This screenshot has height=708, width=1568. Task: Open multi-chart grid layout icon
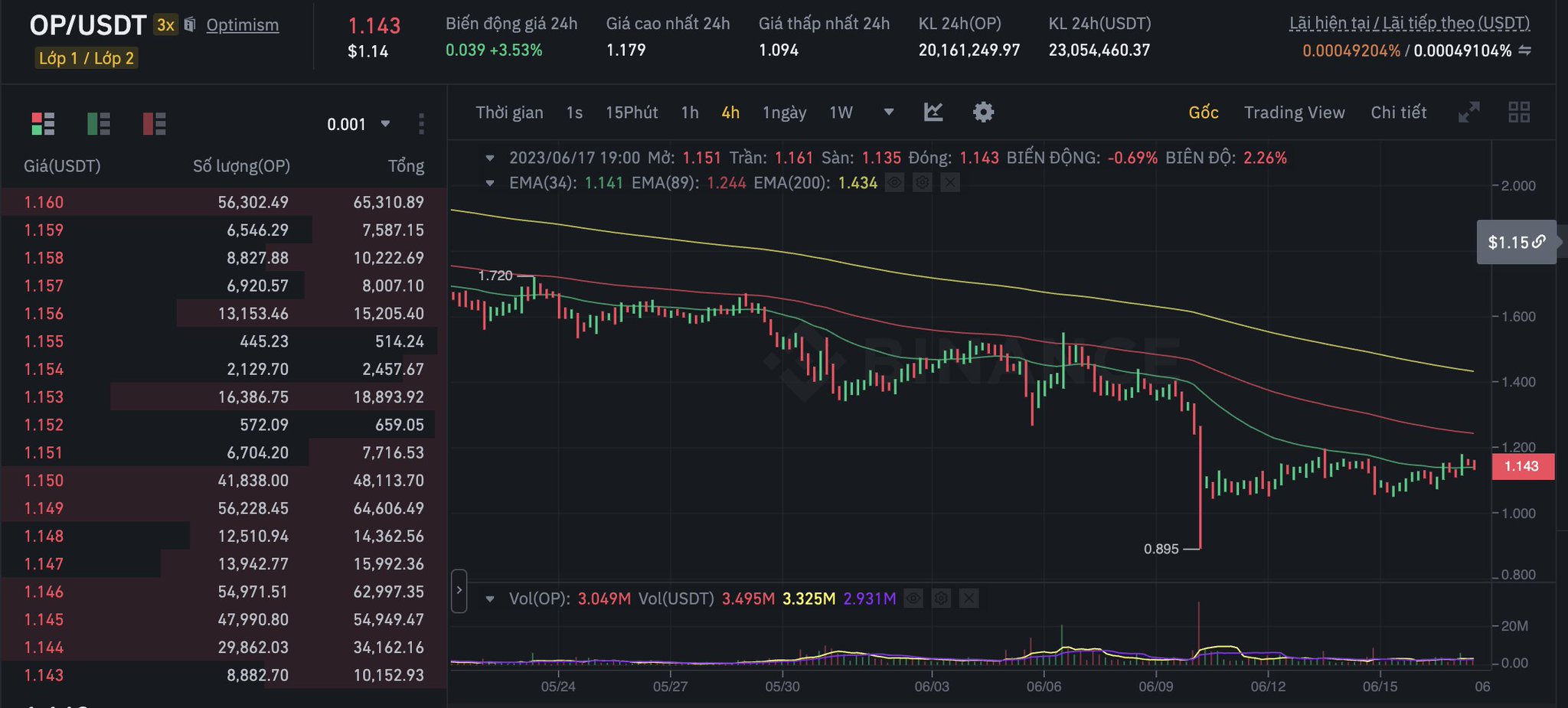coord(1519,113)
